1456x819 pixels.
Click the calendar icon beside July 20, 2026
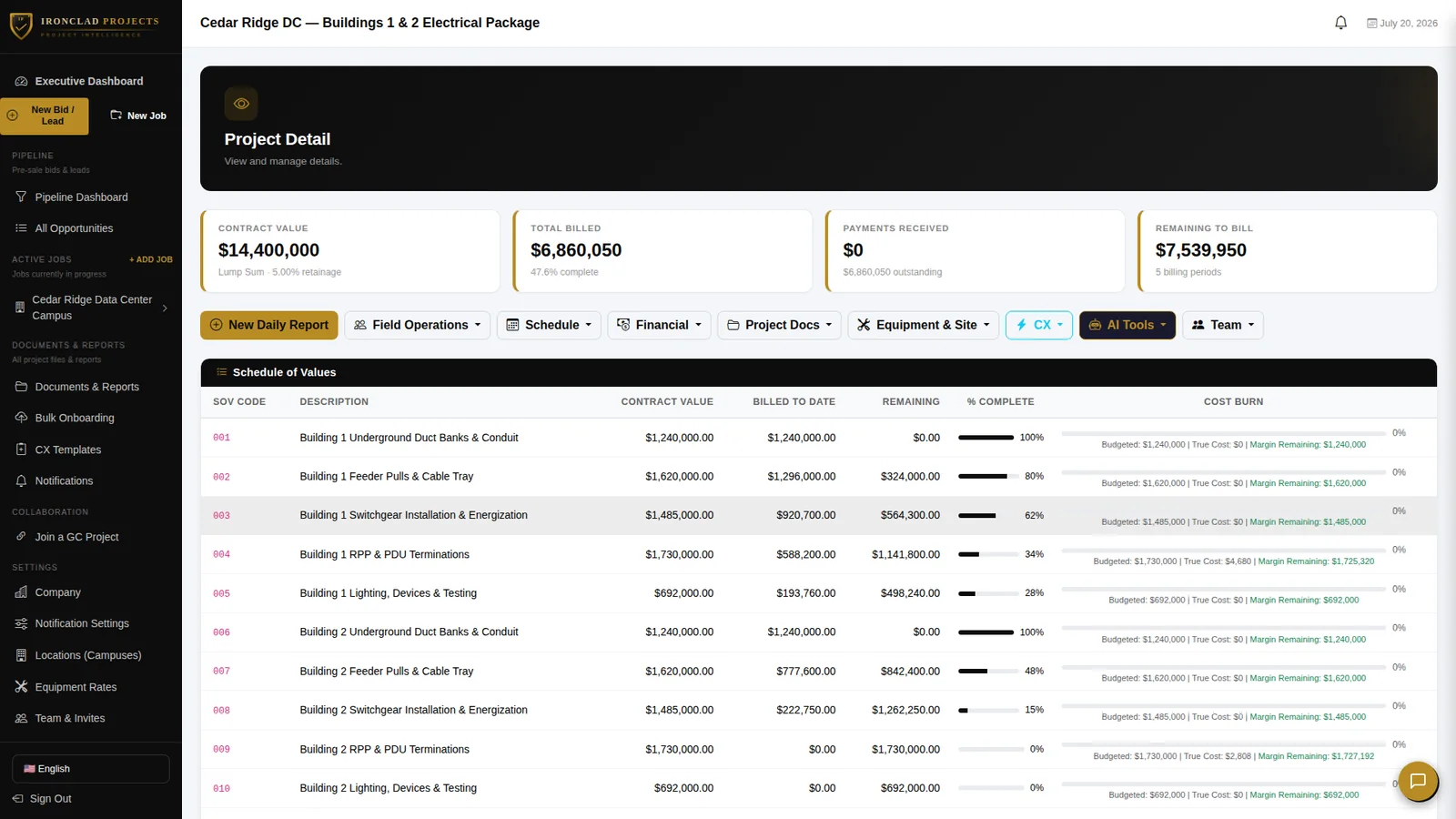(x=1371, y=24)
